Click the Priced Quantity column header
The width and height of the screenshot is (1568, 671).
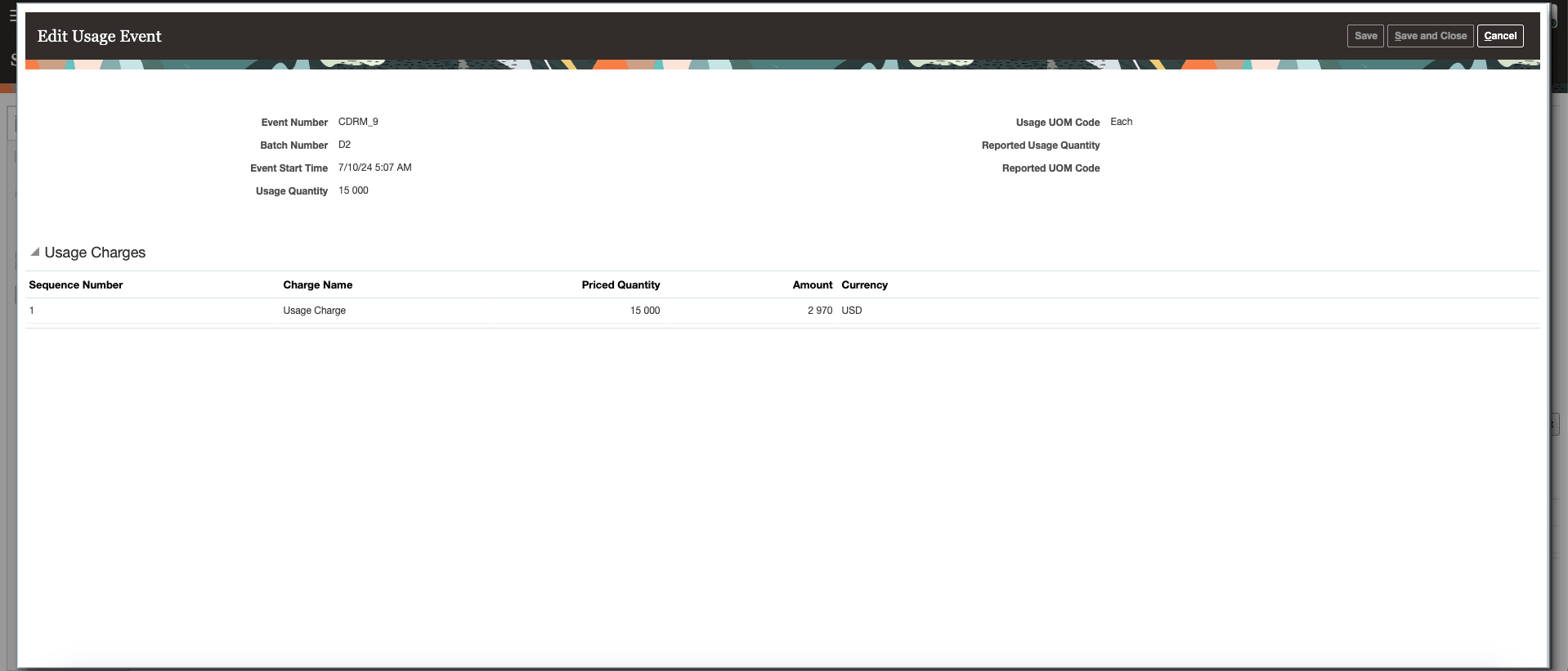[620, 285]
